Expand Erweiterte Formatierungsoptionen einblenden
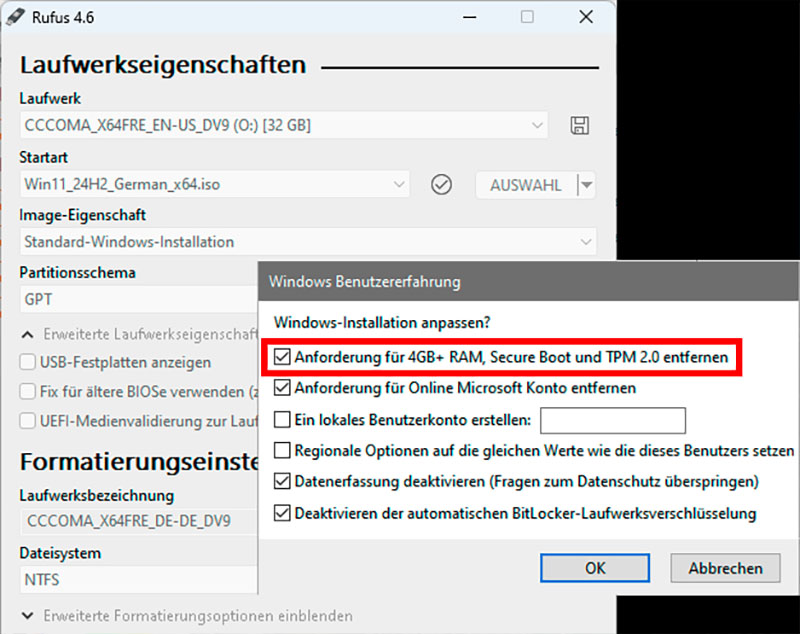Viewport: 800px width, 634px height. tap(26, 616)
